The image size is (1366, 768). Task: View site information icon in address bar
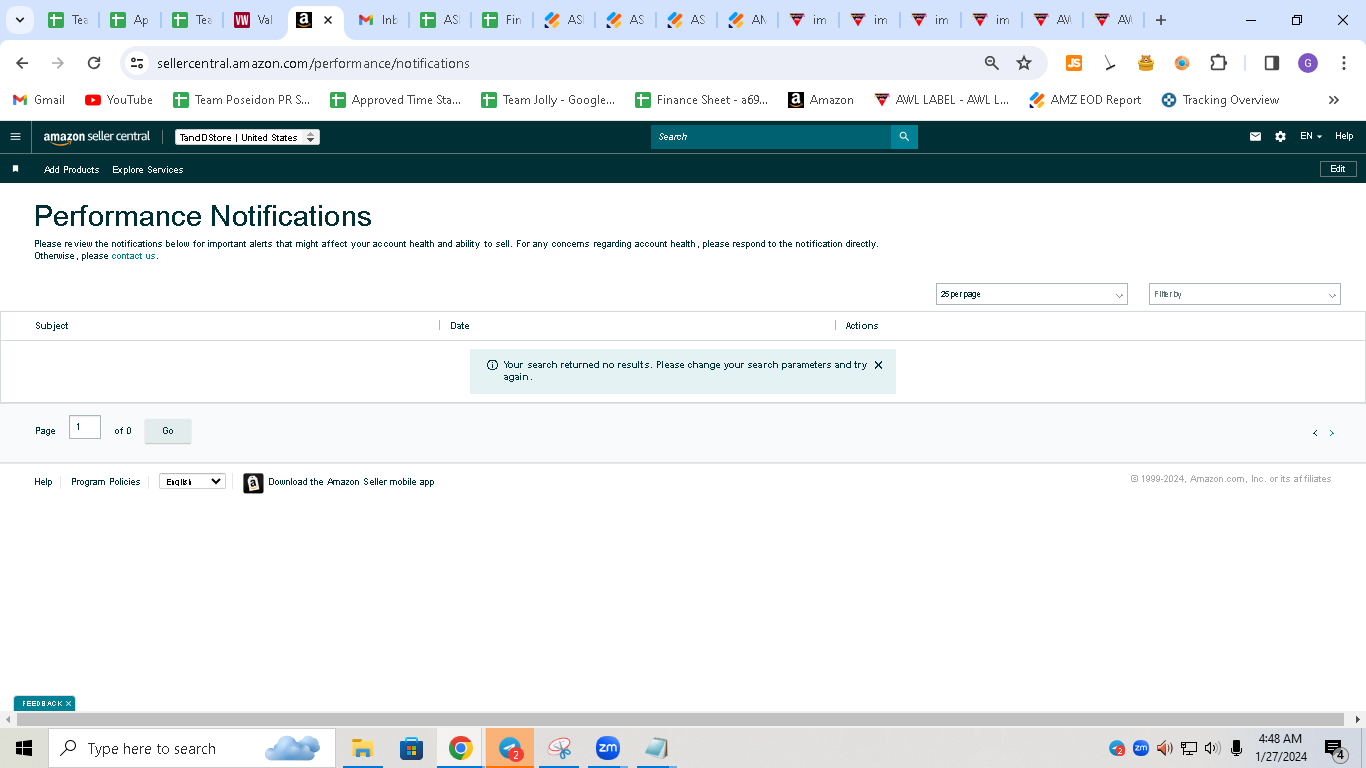point(138,63)
